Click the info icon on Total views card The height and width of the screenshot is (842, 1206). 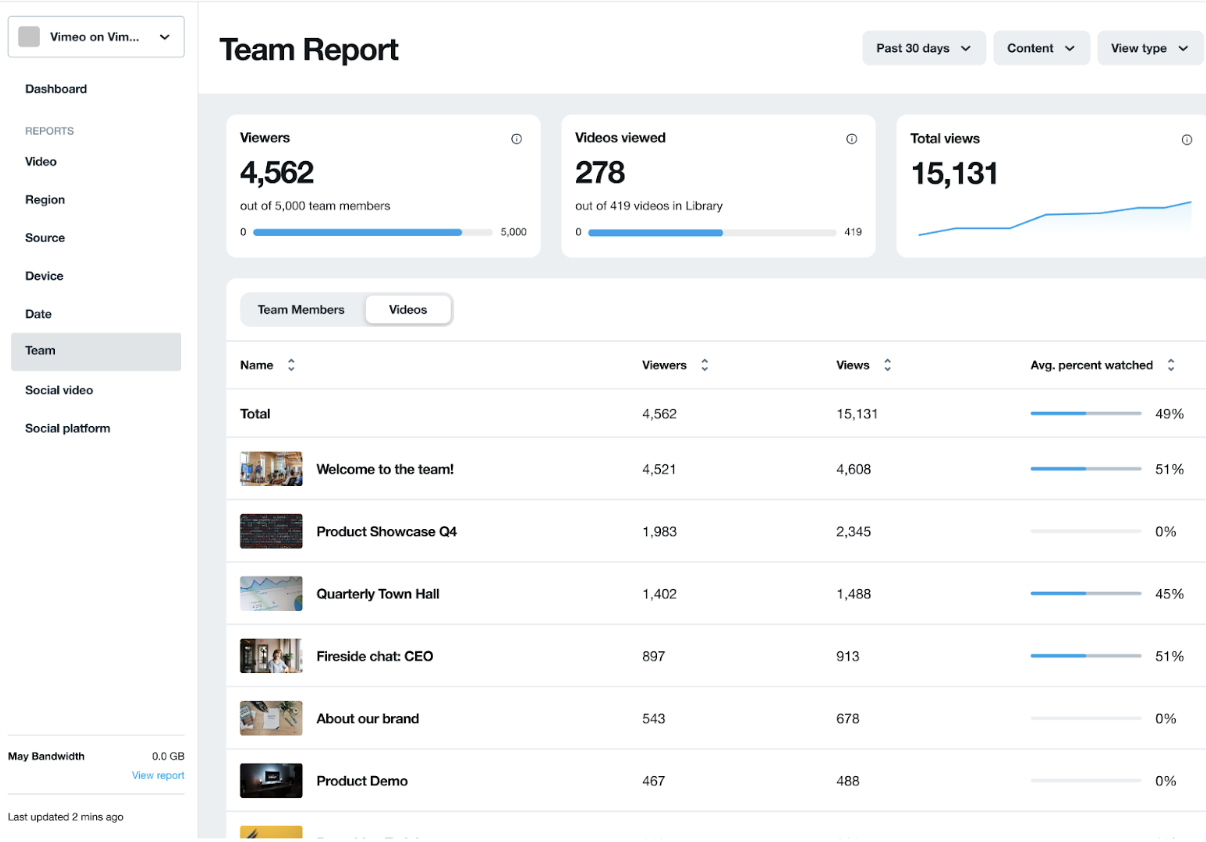point(1186,140)
